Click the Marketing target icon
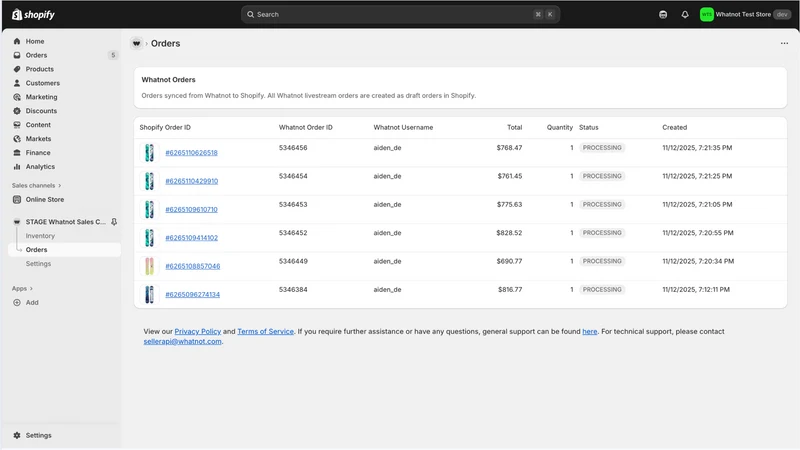This screenshot has width=800, height=450. 17,97
